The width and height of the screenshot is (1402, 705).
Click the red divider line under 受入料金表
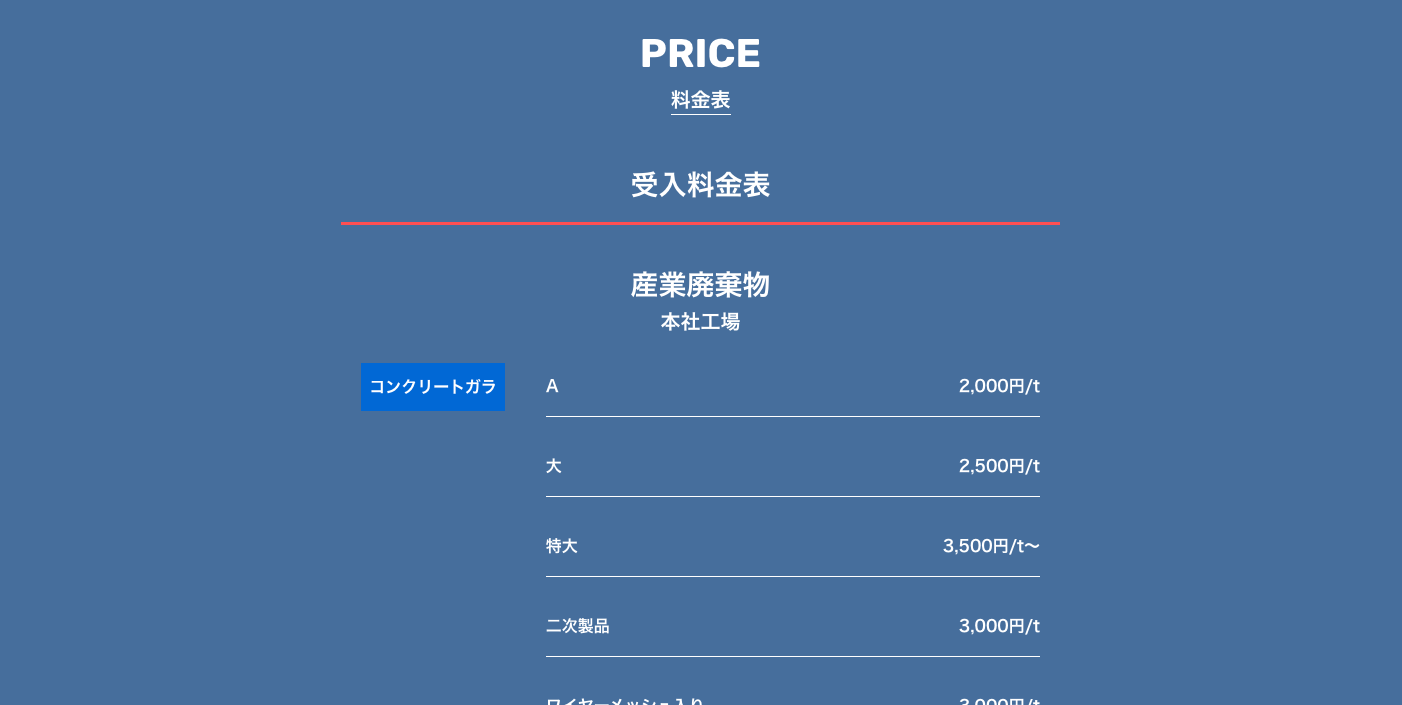700,223
